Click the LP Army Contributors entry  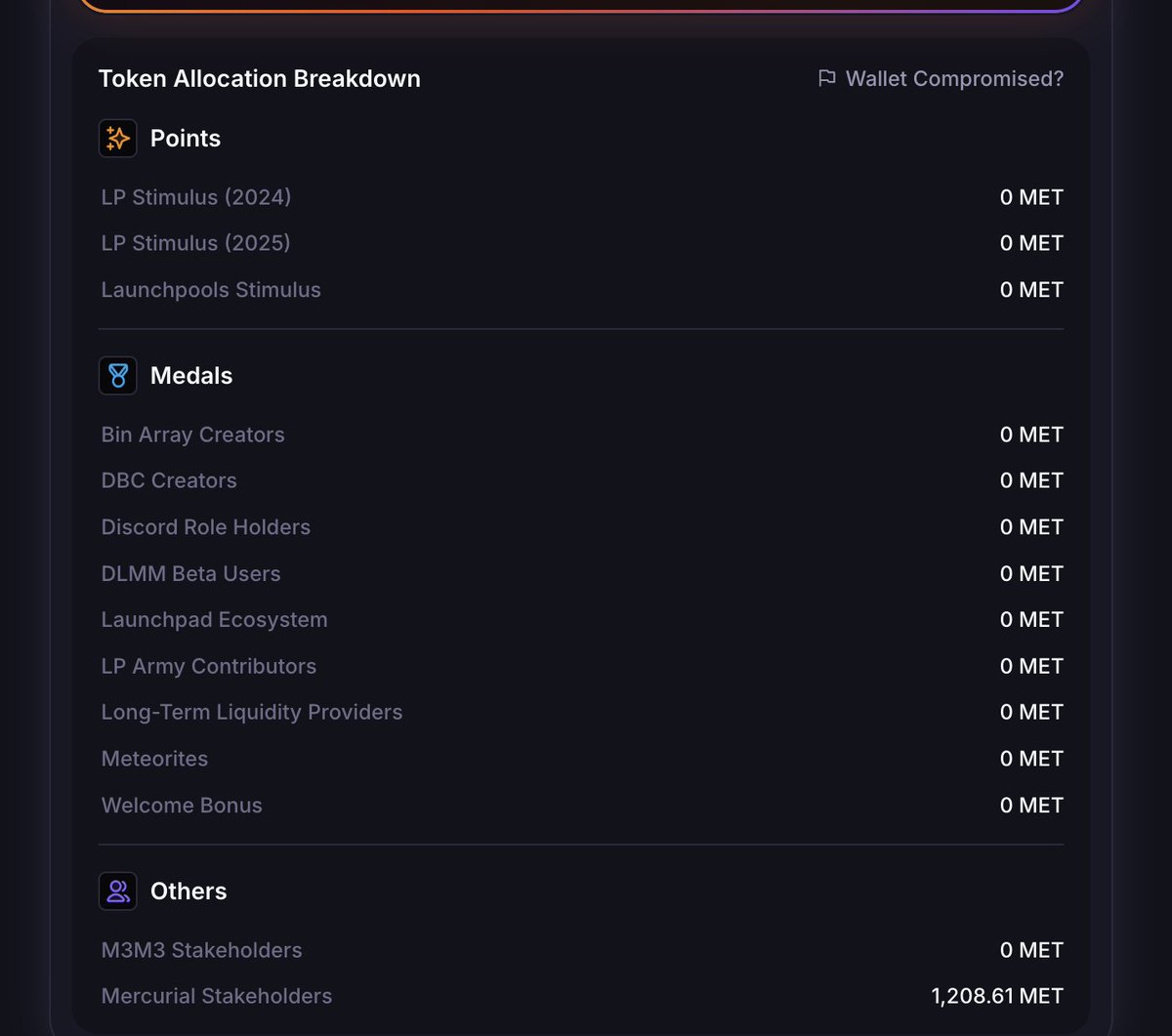tap(208, 666)
